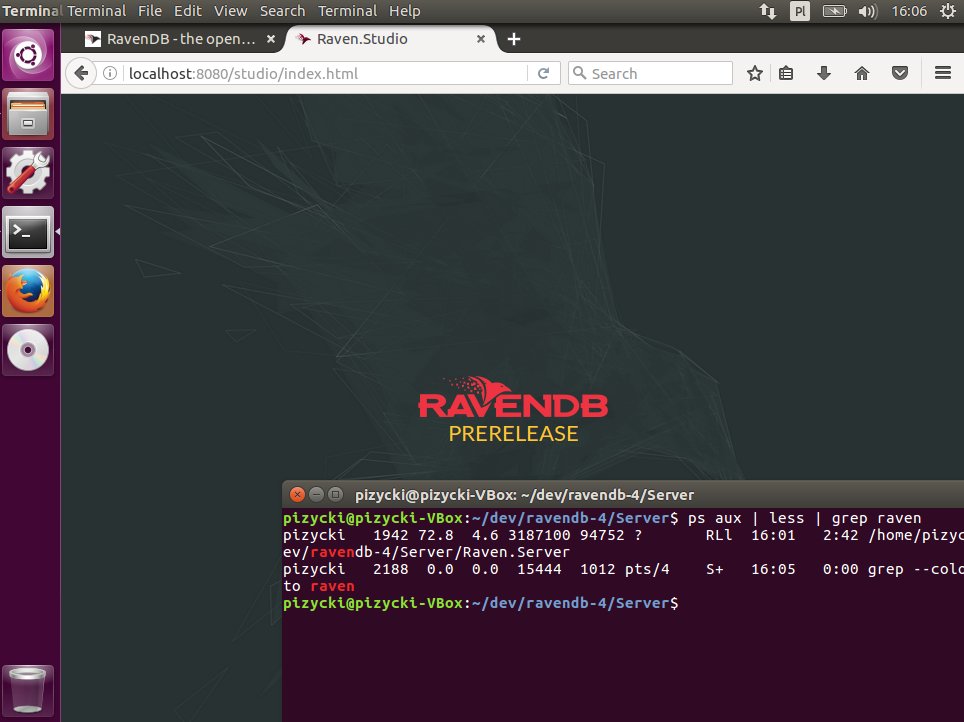Open the Pl keyboard layout indicator
The height and width of the screenshot is (722, 964).
point(799,11)
